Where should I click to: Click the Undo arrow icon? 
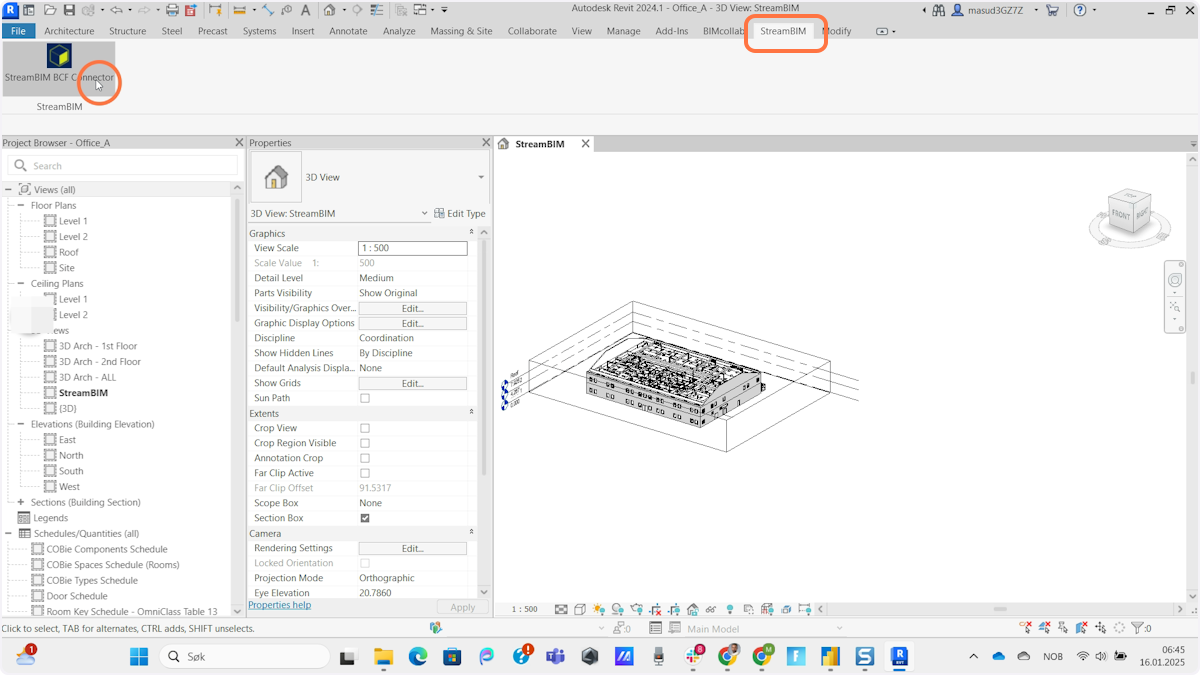116,10
